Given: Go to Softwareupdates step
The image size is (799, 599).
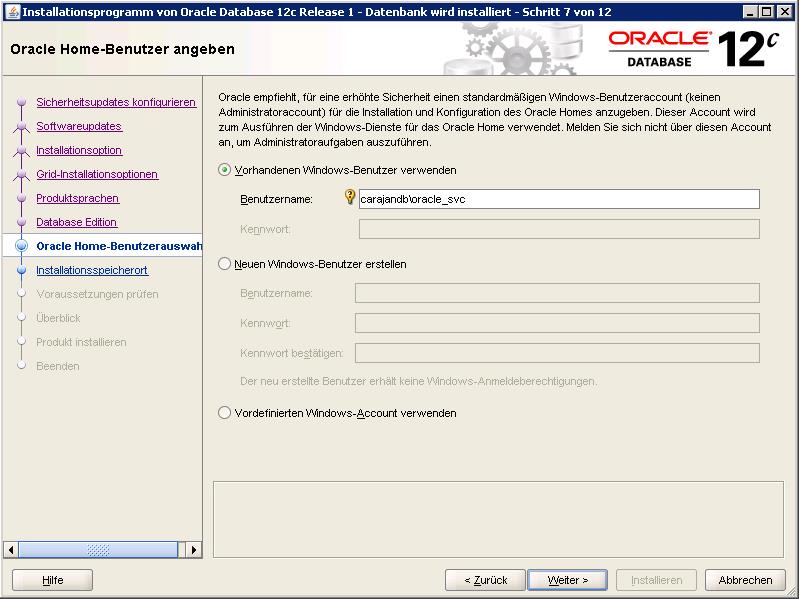Looking at the screenshot, I should point(79,126).
